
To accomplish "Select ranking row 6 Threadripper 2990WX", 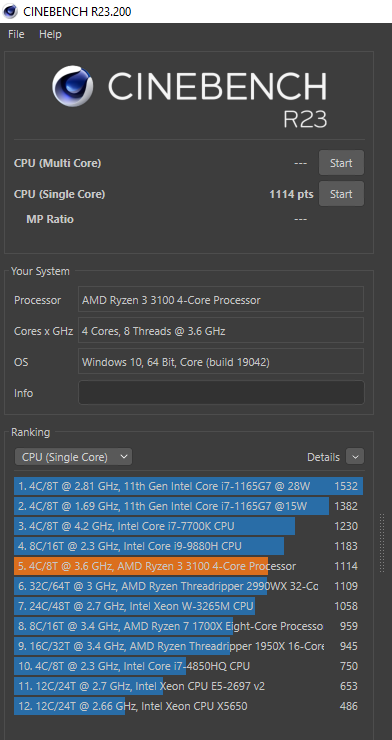I will pyautogui.click(x=188, y=586).
